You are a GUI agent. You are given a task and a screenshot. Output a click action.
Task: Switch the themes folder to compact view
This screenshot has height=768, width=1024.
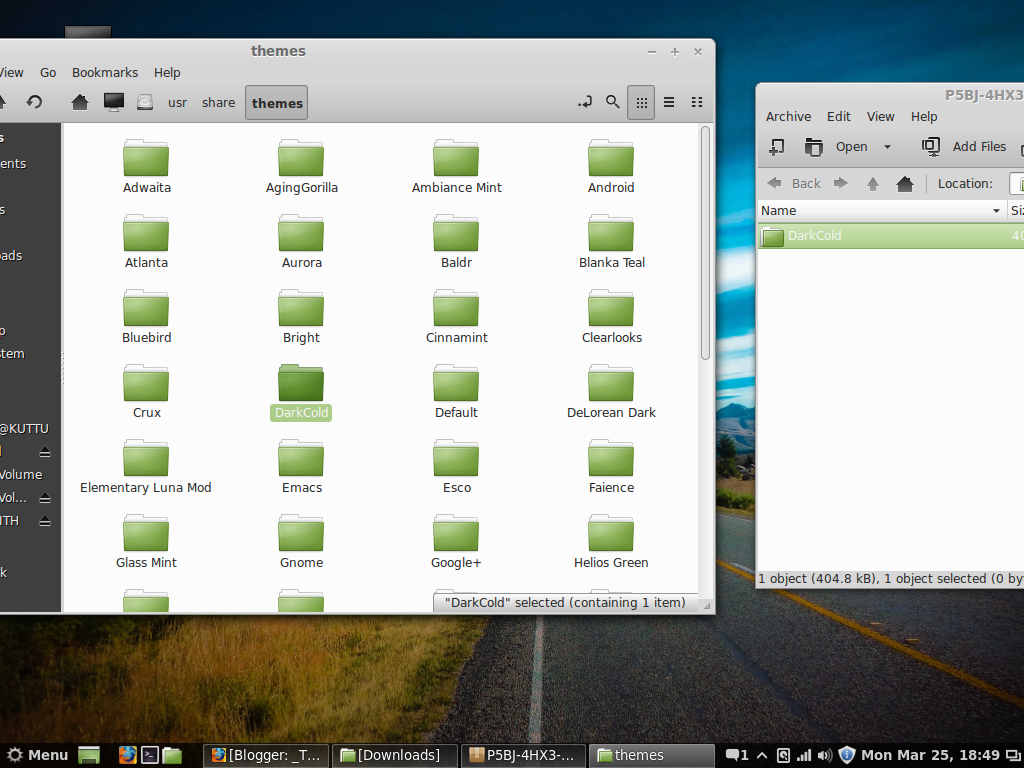coord(697,102)
